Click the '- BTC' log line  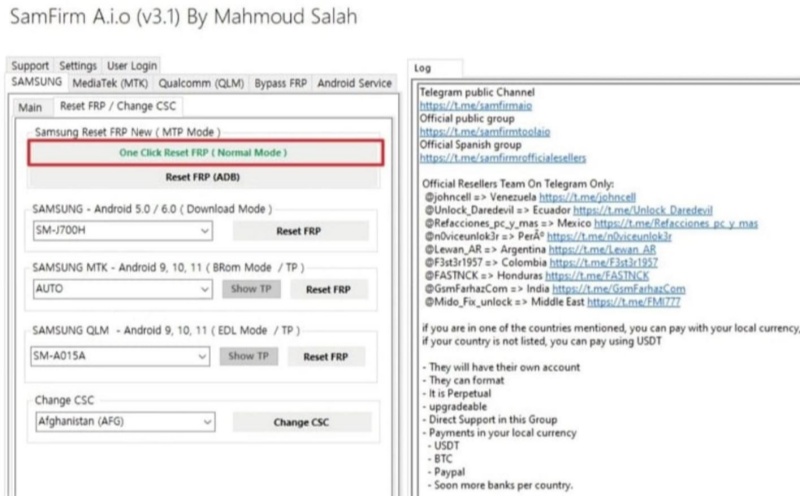click(x=440, y=459)
